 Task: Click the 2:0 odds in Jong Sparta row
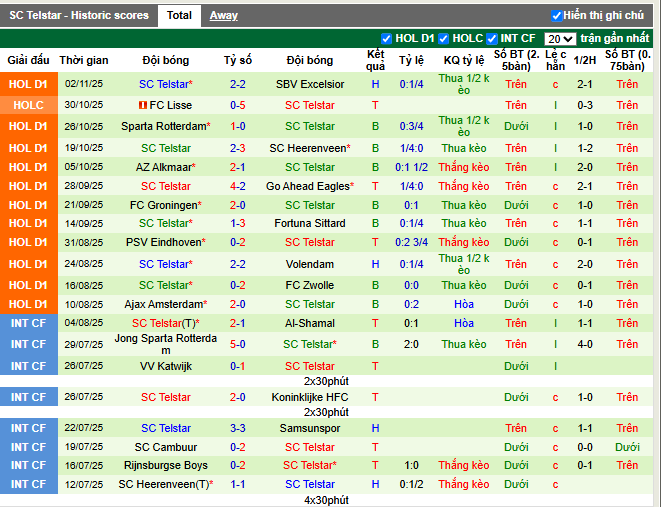pyautogui.click(x=411, y=344)
